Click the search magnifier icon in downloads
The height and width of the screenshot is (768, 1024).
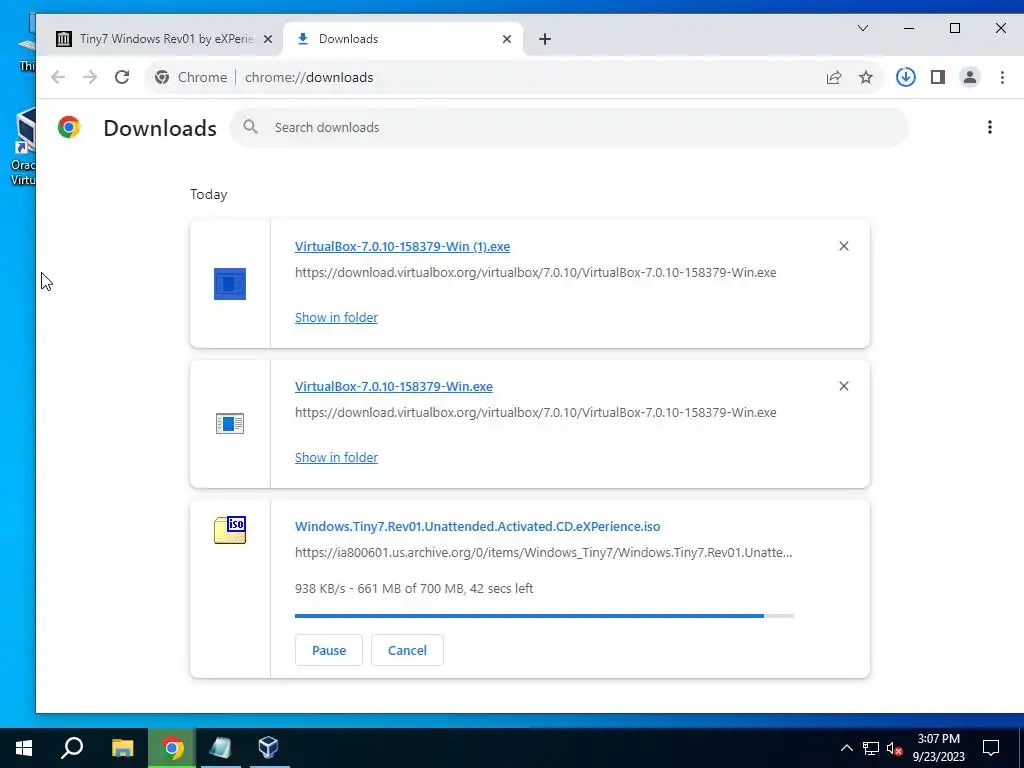tap(251, 127)
